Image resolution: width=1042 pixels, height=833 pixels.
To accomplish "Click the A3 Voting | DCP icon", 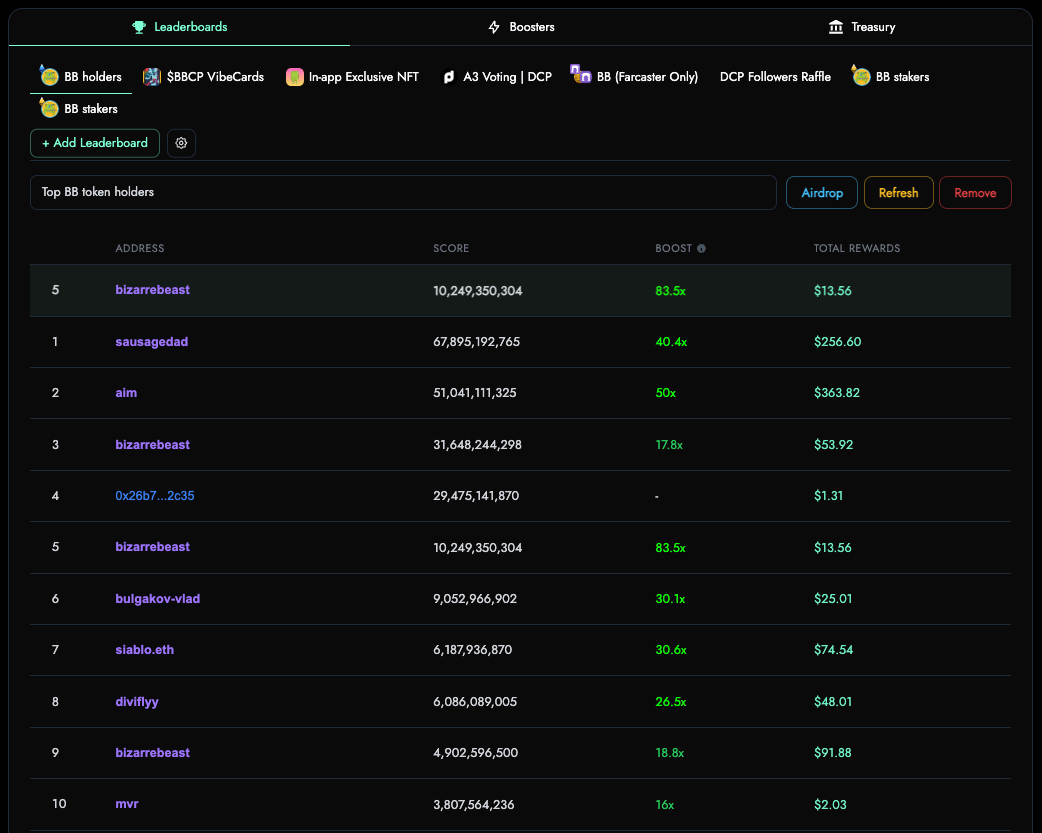I will click(x=449, y=77).
